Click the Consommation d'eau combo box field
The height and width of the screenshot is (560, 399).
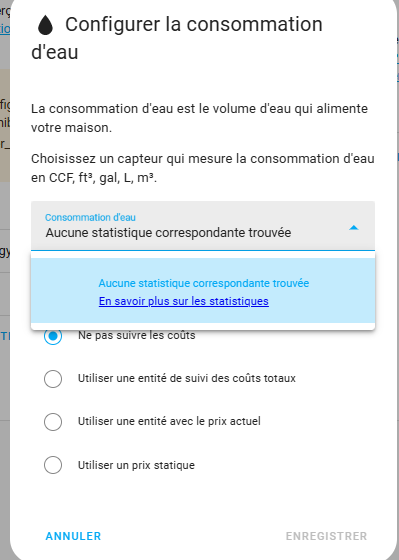(203, 225)
